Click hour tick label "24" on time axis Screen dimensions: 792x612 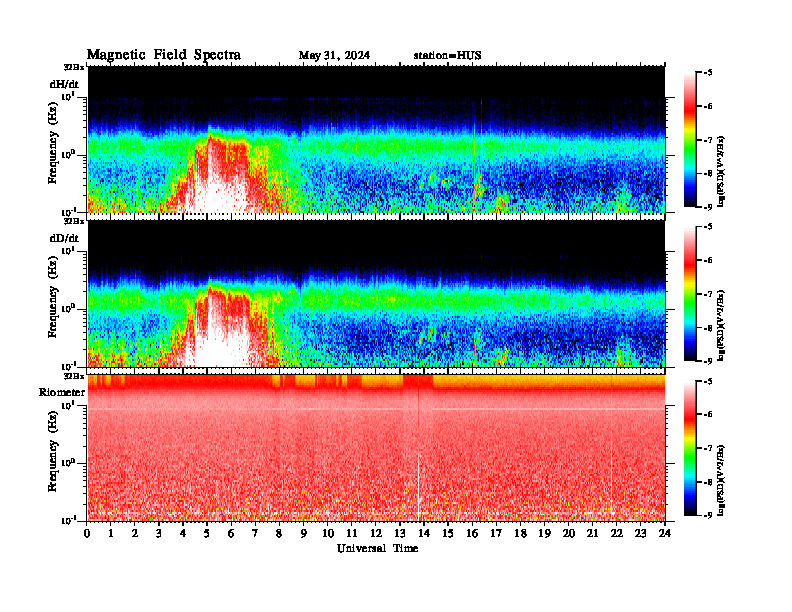[x=665, y=533]
